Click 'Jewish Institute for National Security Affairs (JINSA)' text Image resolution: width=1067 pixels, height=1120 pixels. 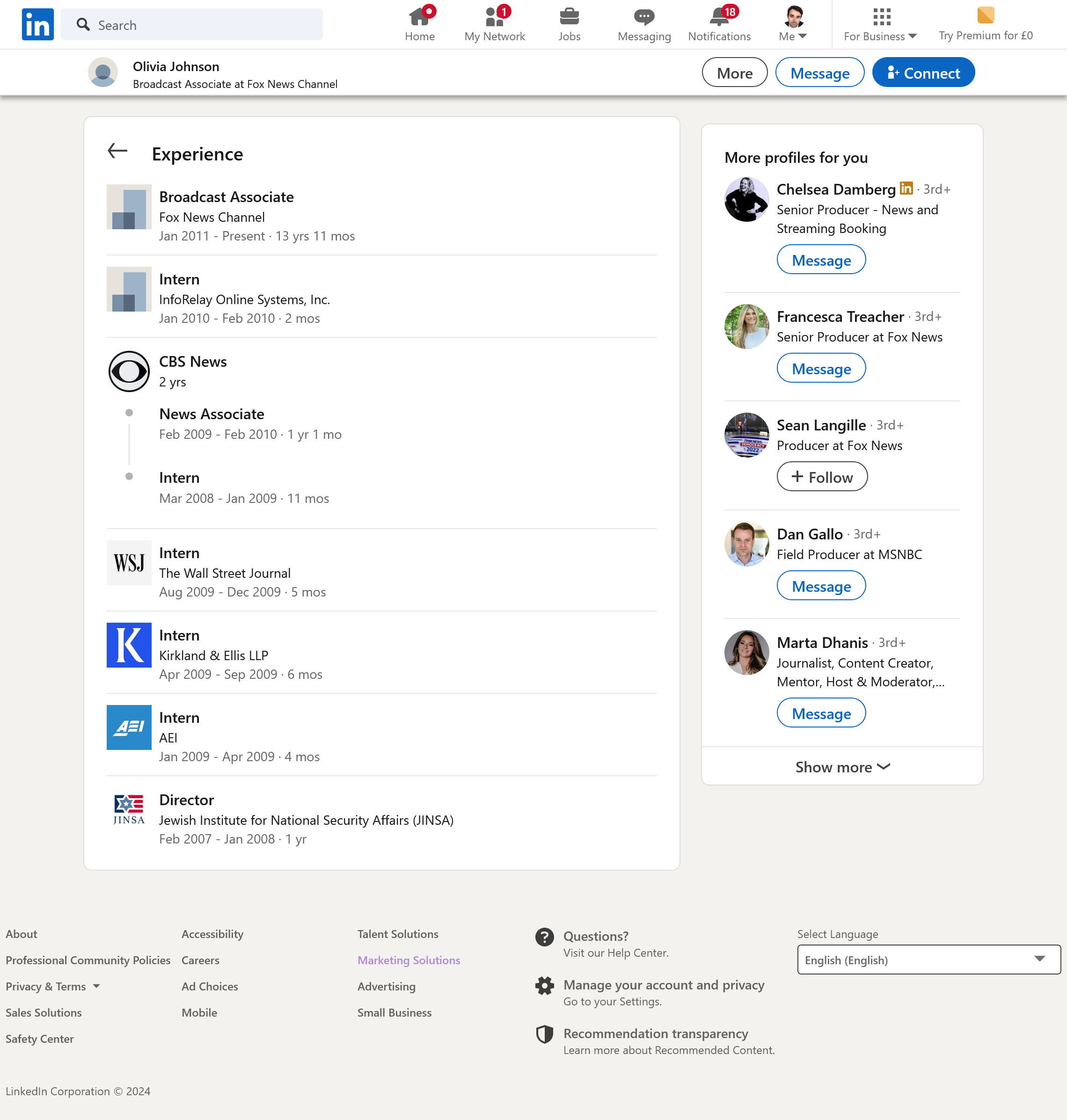[306, 821]
